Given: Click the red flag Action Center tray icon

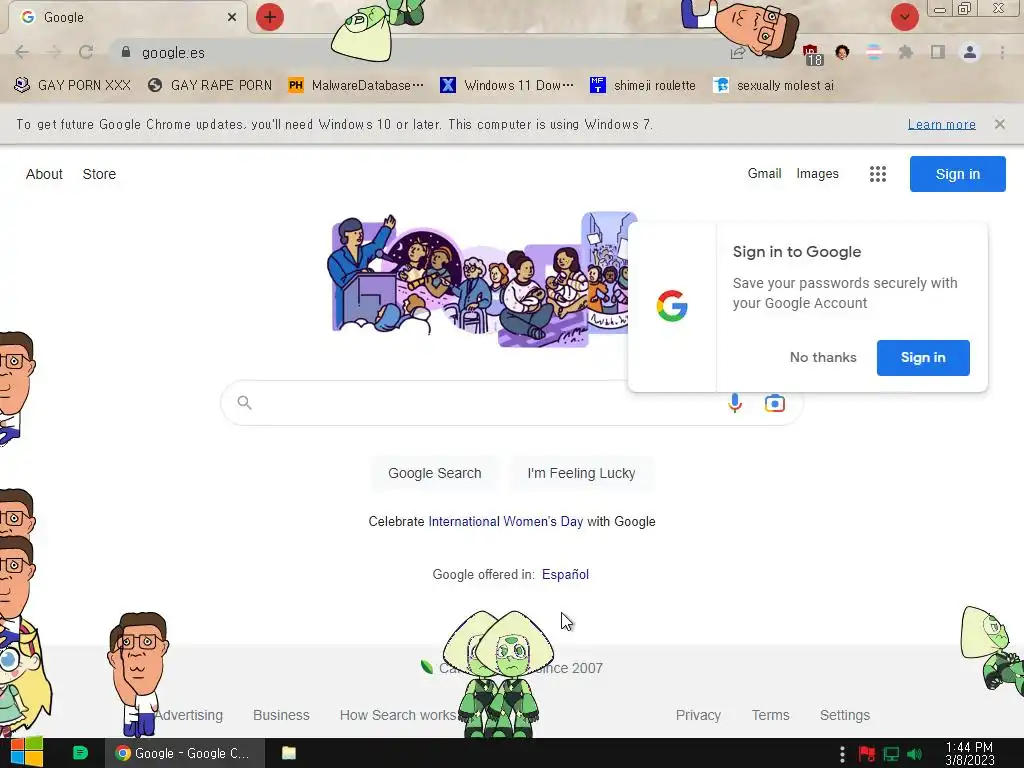Looking at the screenshot, I should point(867,754).
